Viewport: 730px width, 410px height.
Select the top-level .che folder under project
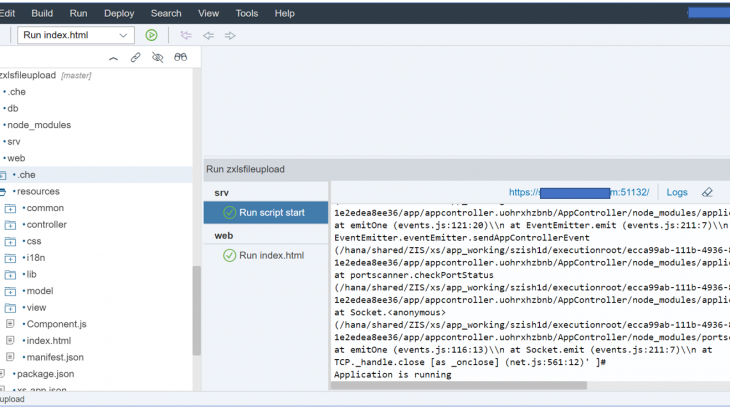coord(17,92)
